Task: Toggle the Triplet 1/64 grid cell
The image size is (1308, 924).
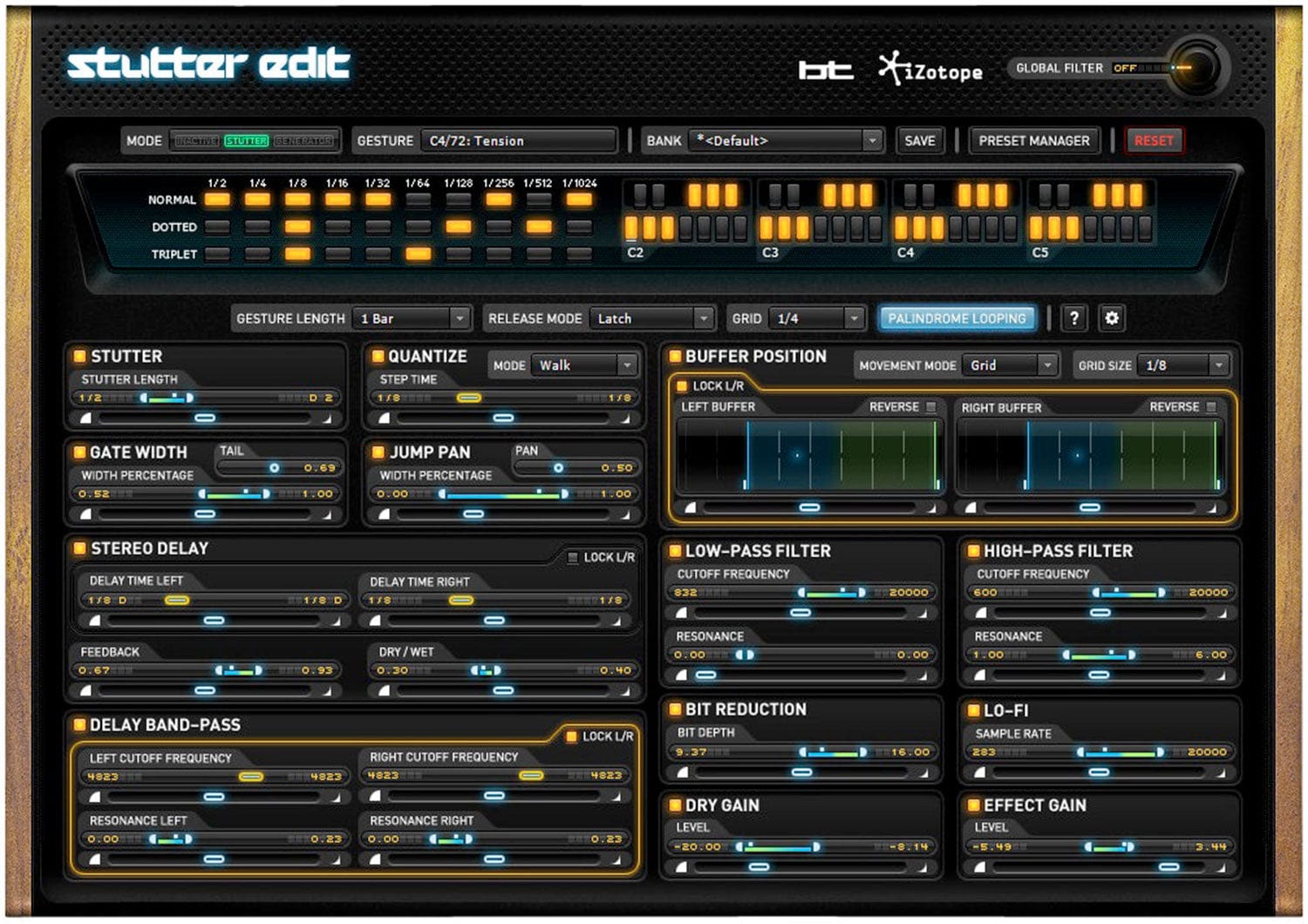Action: point(418,254)
